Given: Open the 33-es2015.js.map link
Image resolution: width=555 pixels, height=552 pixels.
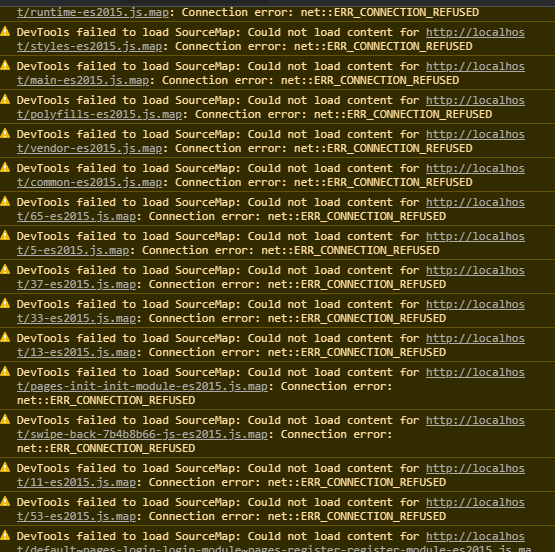Looking at the screenshot, I should click(x=76, y=318).
